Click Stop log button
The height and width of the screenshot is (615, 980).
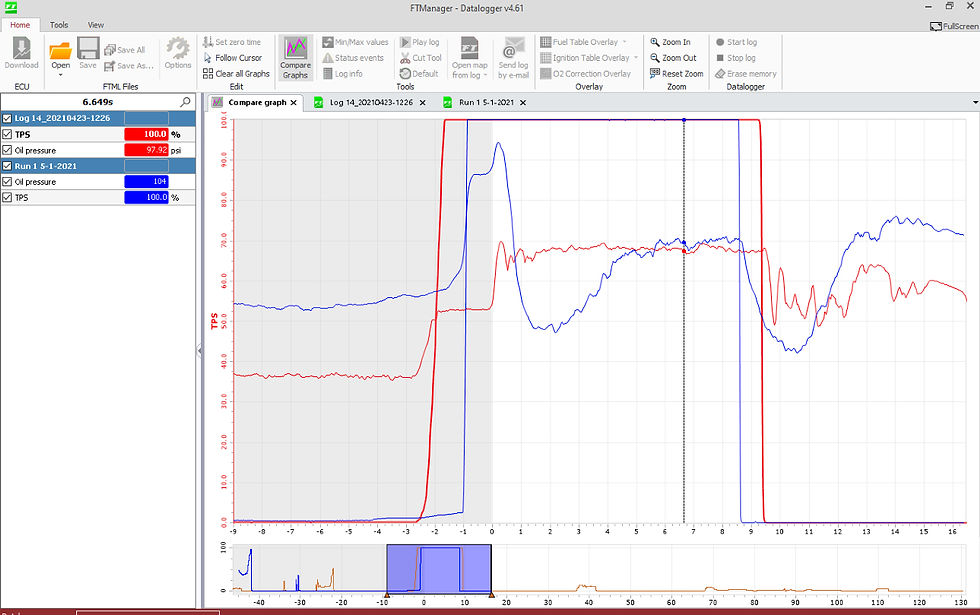[x=735, y=58]
